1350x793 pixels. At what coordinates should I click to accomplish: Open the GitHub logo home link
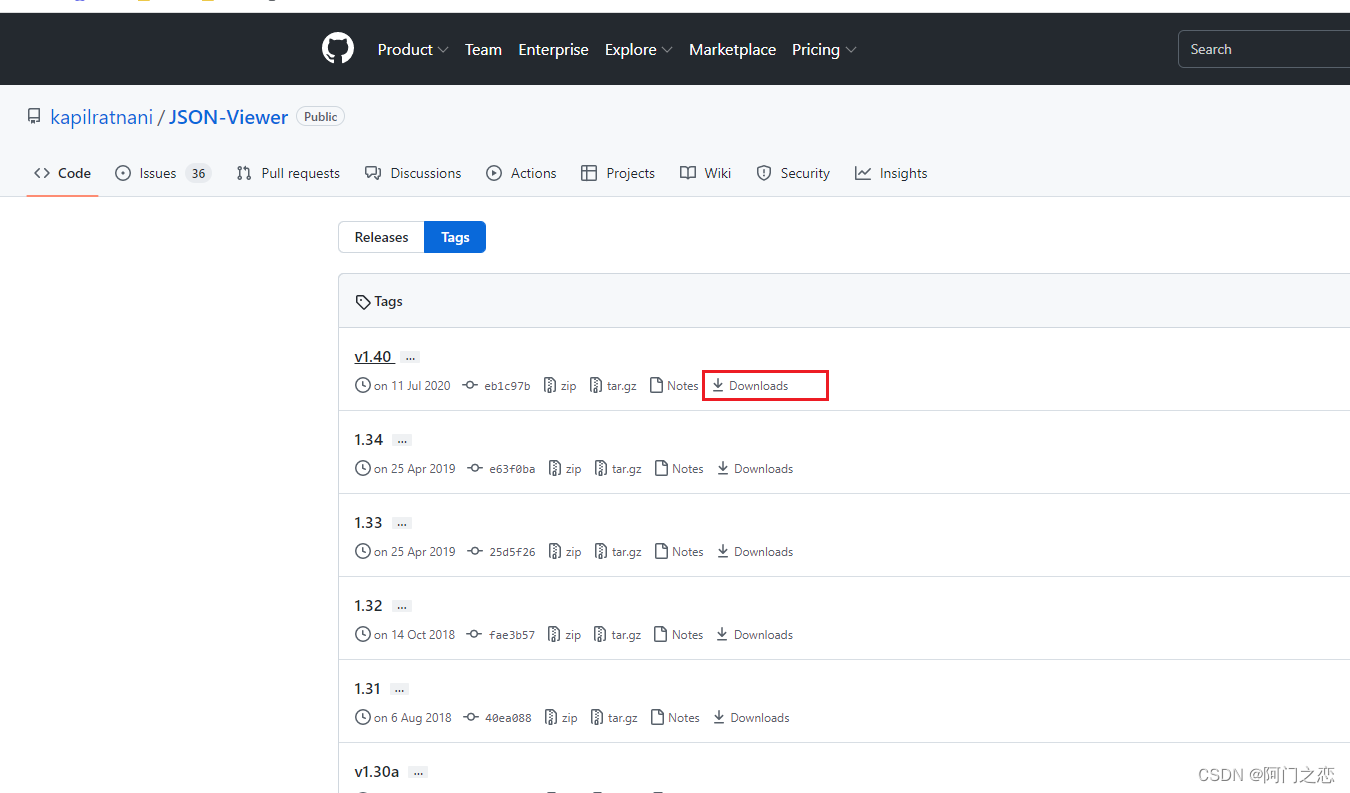pos(338,49)
